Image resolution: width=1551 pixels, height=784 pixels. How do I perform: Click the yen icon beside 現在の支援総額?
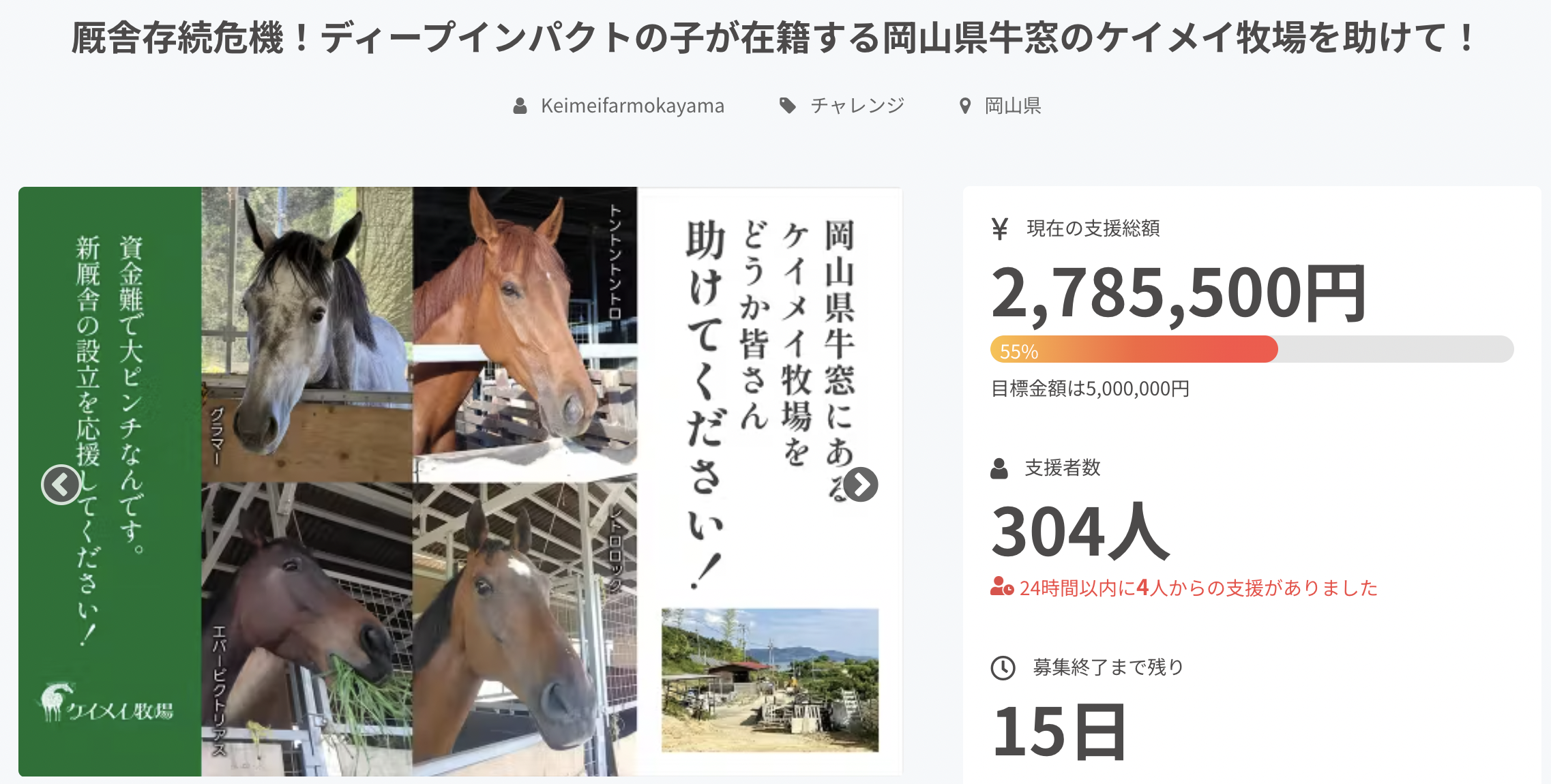point(1000,228)
